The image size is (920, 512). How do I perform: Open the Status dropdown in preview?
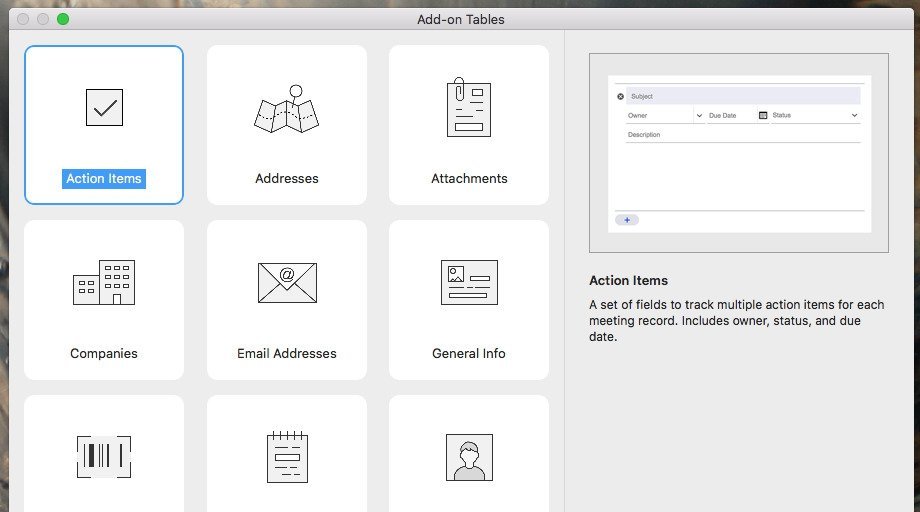(x=854, y=116)
